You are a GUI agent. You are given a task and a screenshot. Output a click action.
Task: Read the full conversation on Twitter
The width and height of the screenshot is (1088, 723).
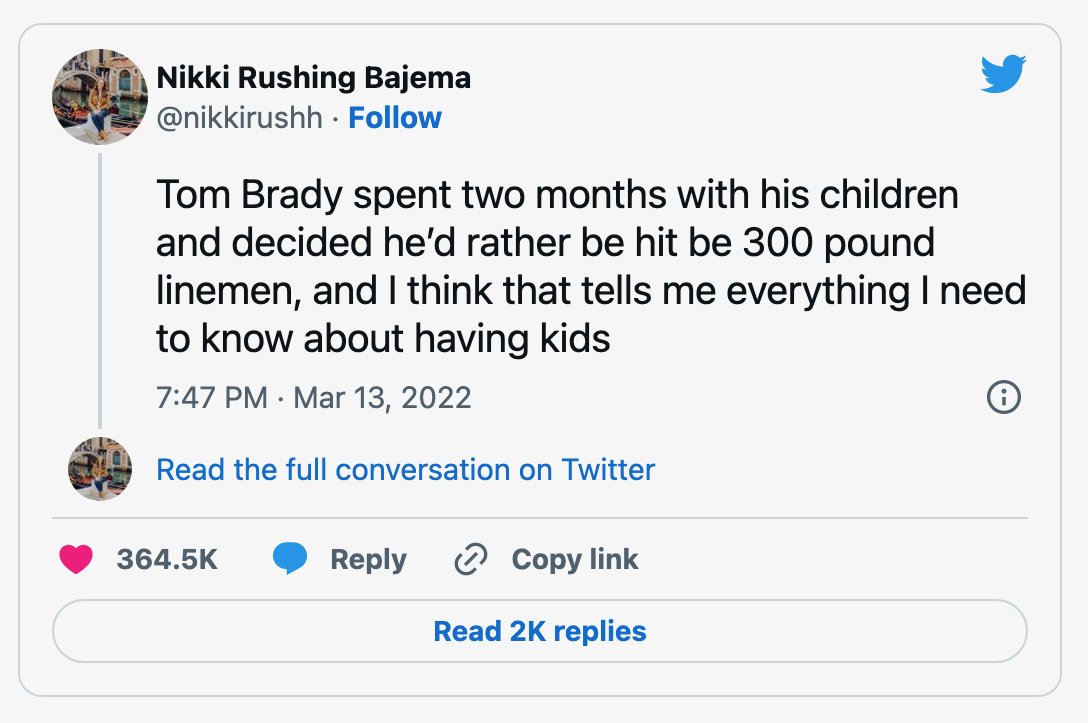[x=405, y=470]
